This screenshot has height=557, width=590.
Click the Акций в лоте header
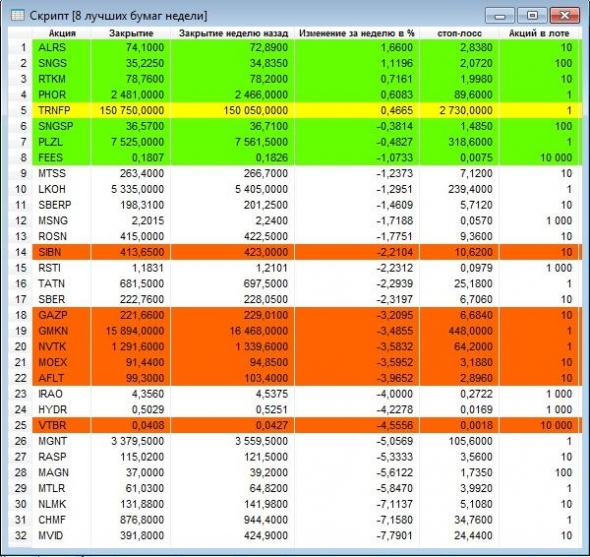tap(539, 33)
